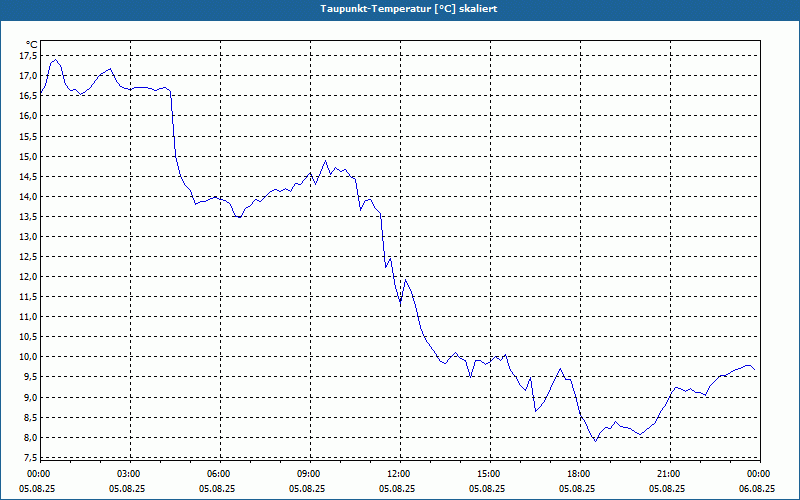The width and height of the screenshot is (800, 500).
Task: Click the 9,5 y-axis label
Action: [x=30, y=377]
